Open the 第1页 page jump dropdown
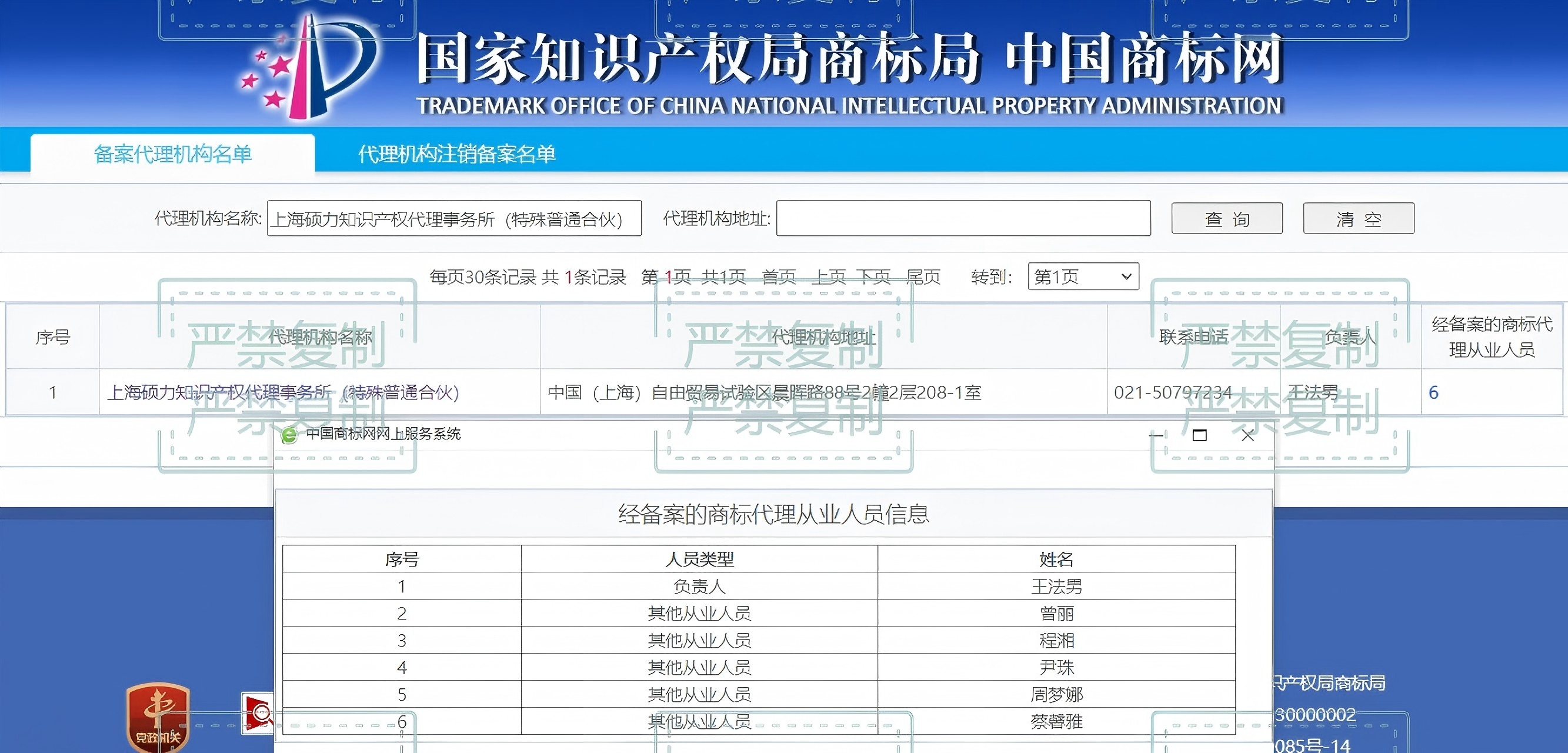Image resolution: width=1568 pixels, height=753 pixels. (1083, 276)
